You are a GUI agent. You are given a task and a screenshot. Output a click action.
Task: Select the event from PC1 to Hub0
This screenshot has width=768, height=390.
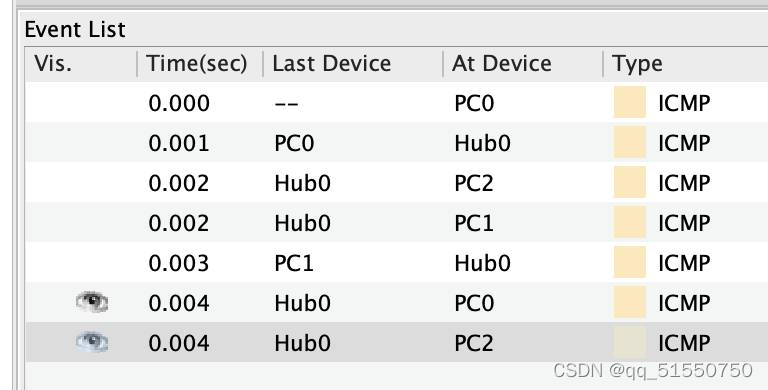coord(397,263)
